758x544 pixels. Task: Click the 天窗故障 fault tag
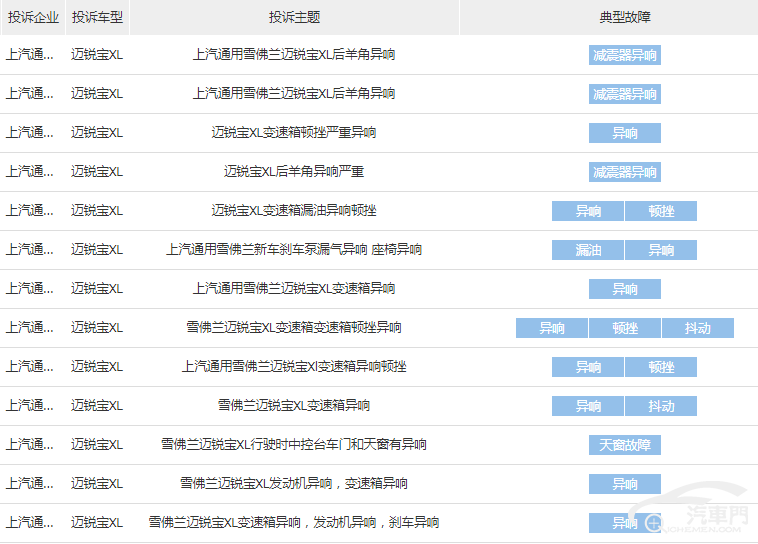point(624,445)
